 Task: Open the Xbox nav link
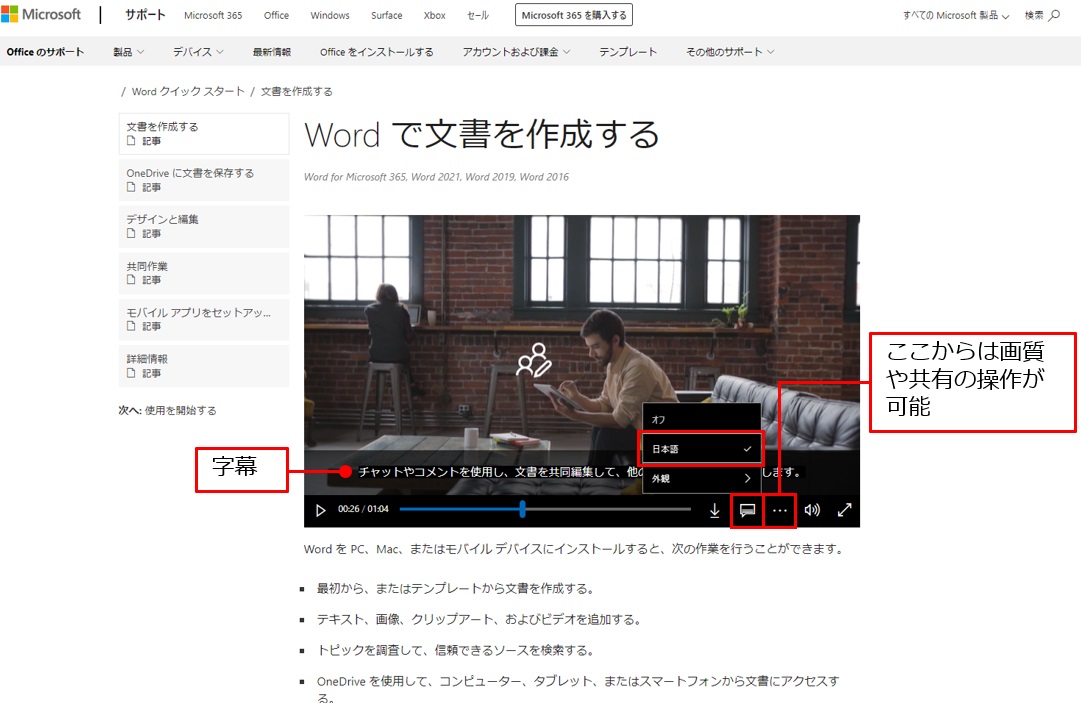point(434,15)
